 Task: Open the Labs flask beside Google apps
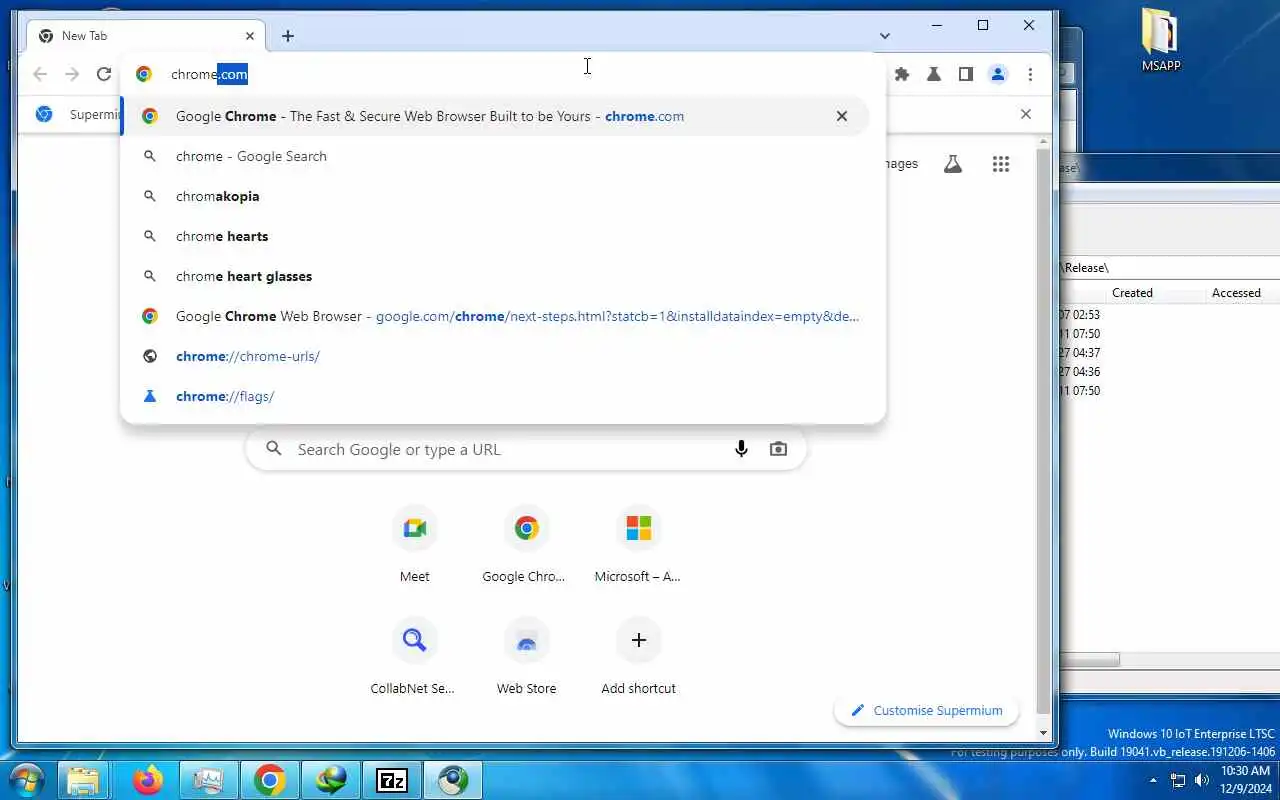tap(953, 164)
